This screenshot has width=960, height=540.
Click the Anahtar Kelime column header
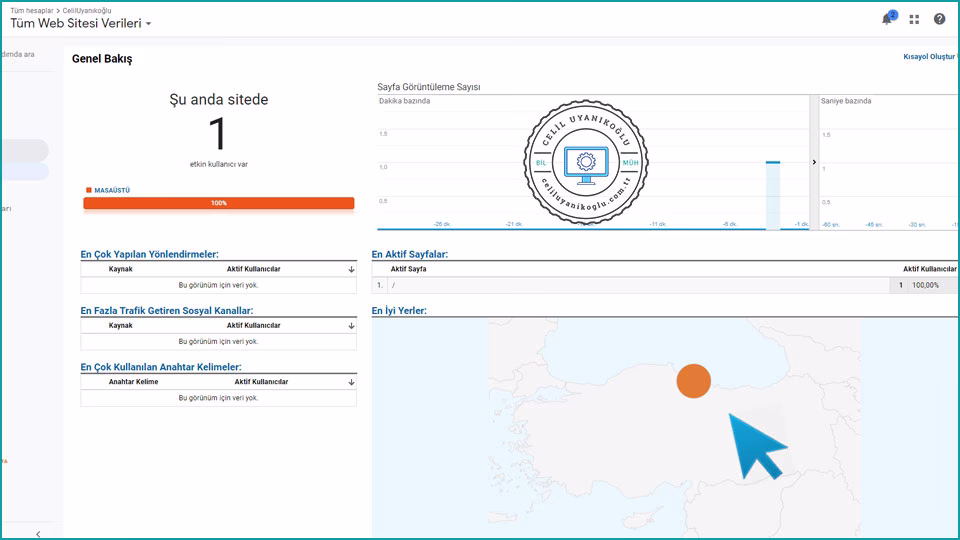coord(133,381)
